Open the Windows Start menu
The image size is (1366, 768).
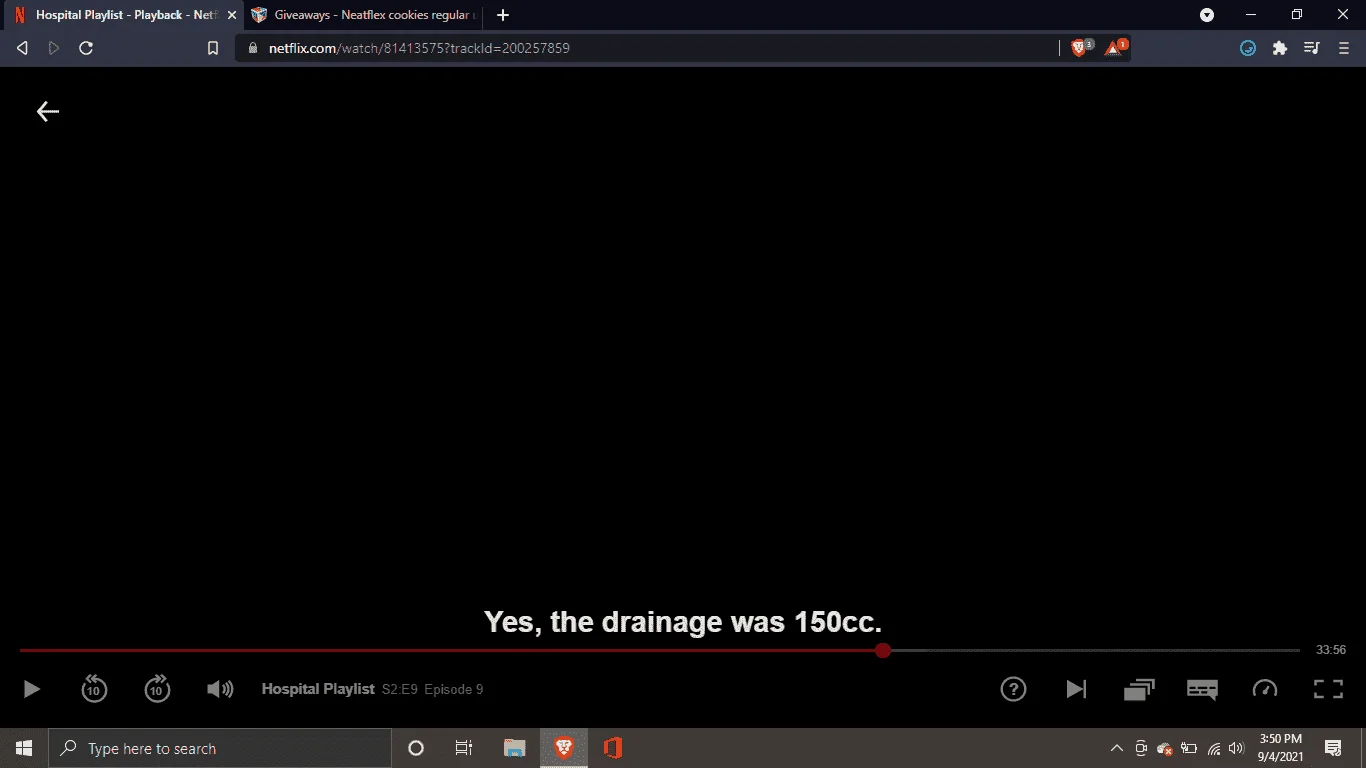(24, 748)
